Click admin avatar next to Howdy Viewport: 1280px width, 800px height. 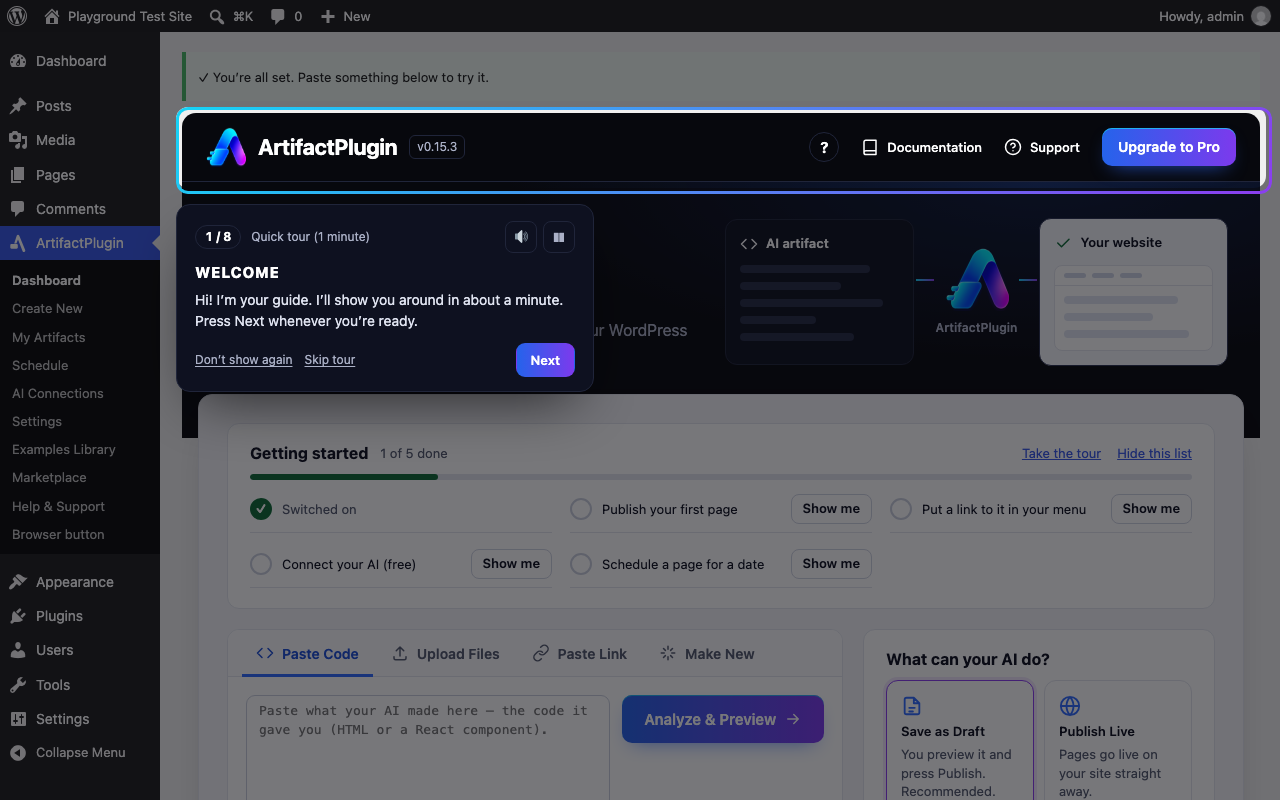click(x=1261, y=16)
